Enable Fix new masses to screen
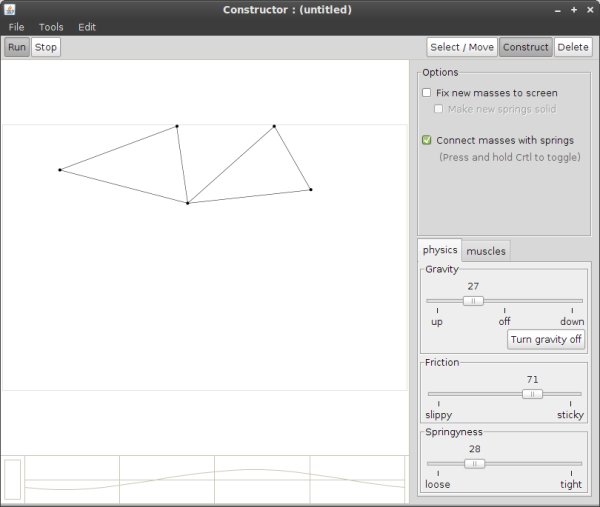 pyautogui.click(x=427, y=93)
